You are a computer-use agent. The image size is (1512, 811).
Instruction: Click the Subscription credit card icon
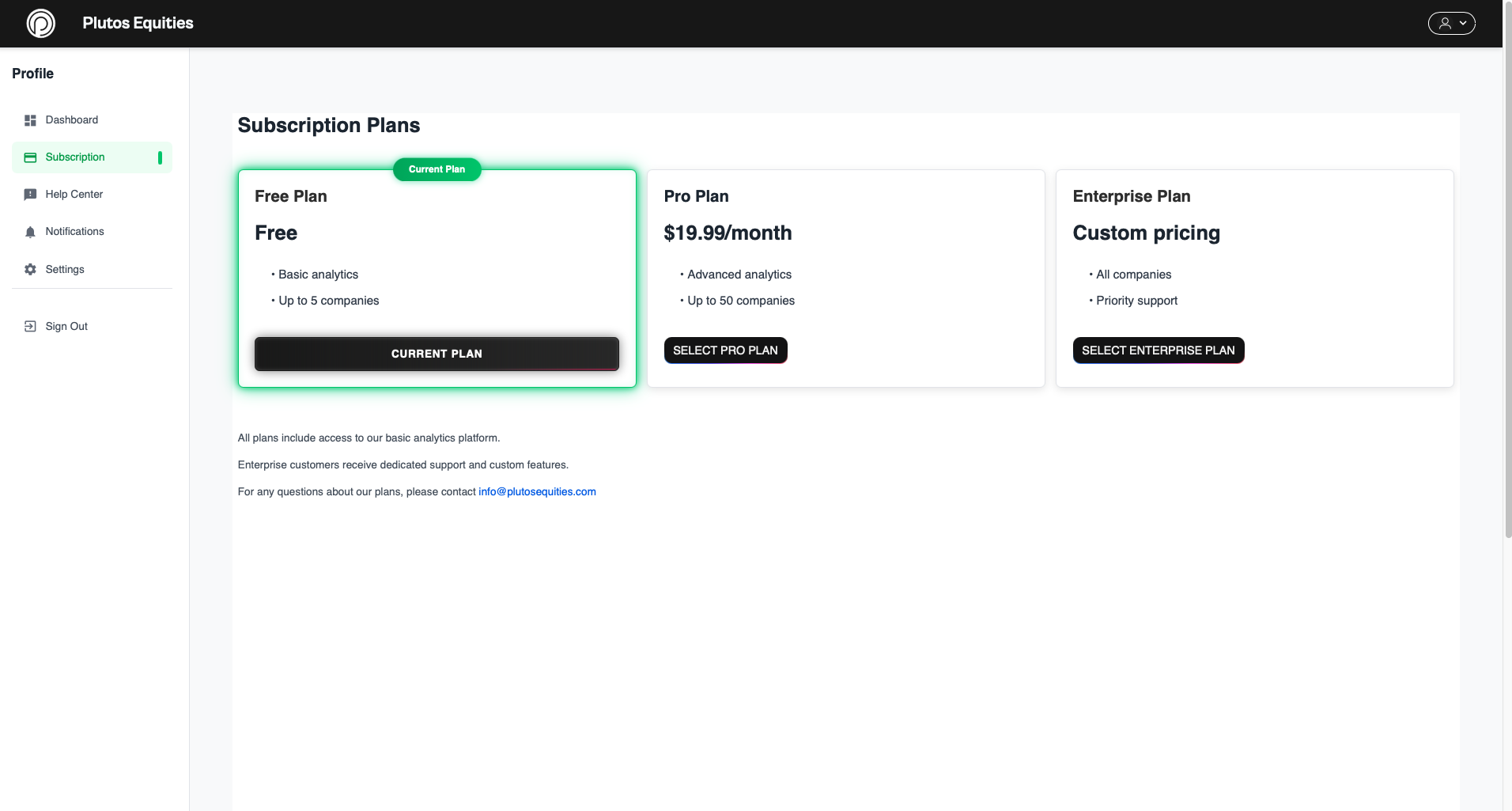tap(30, 157)
